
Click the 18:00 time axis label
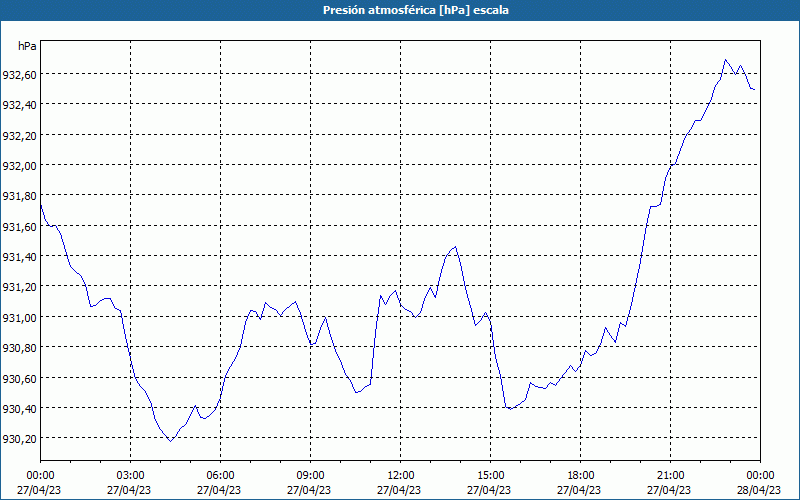(x=580, y=476)
